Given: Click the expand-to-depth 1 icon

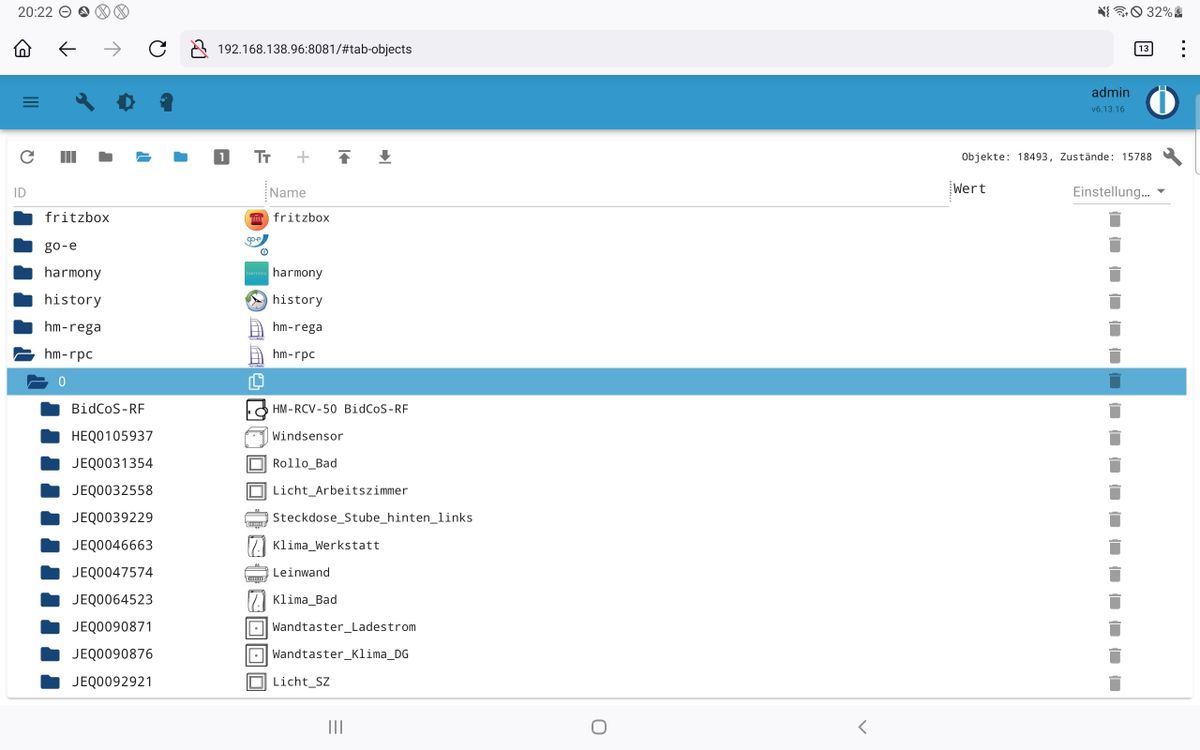Looking at the screenshot, I should click(x=222, y=157).
